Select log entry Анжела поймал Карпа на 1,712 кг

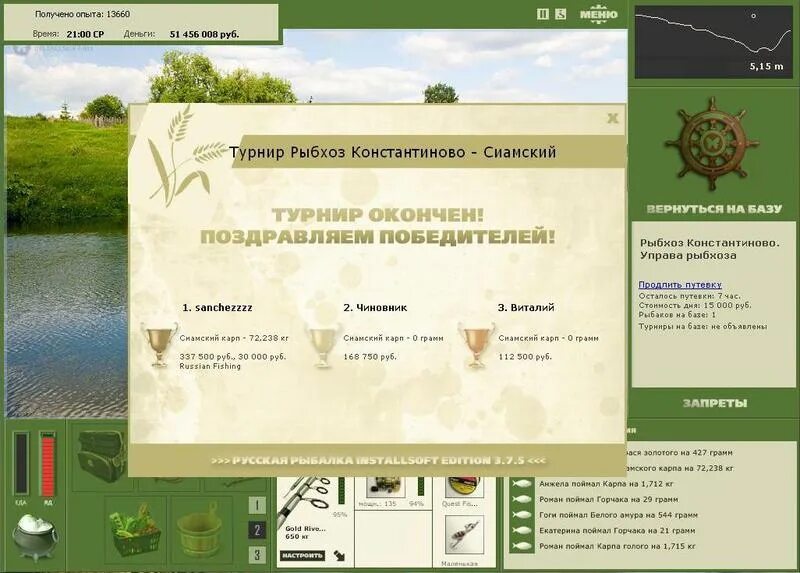coord(606,484)
